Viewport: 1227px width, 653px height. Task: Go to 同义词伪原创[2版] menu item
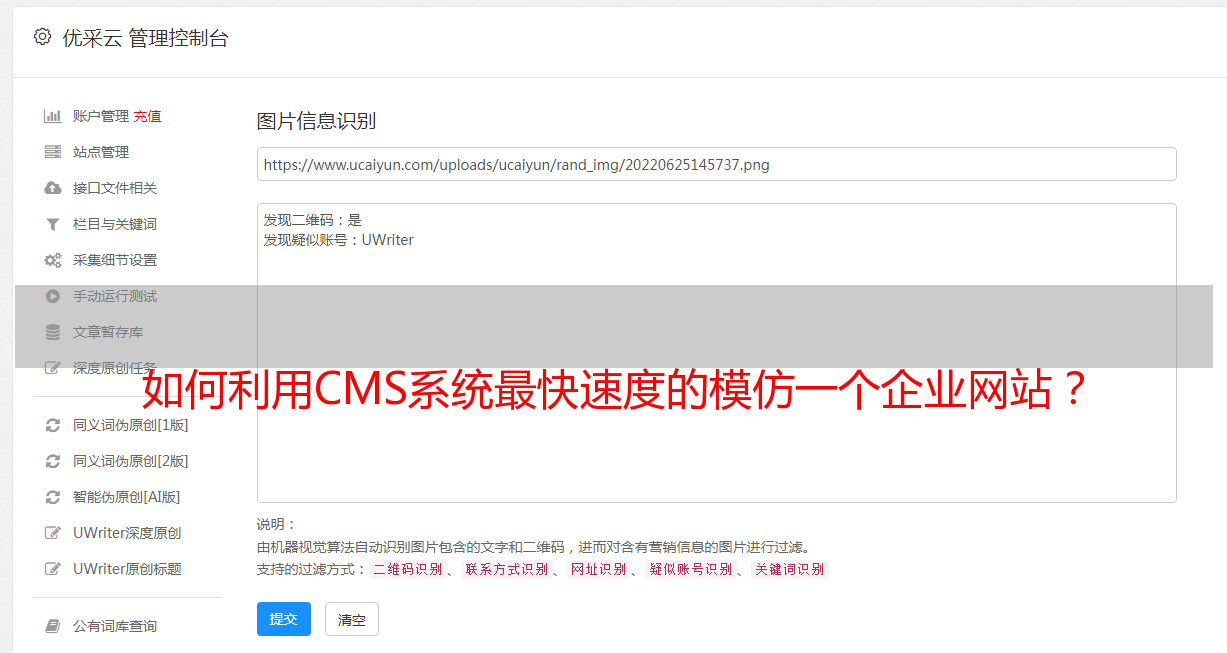pos(130,461)
